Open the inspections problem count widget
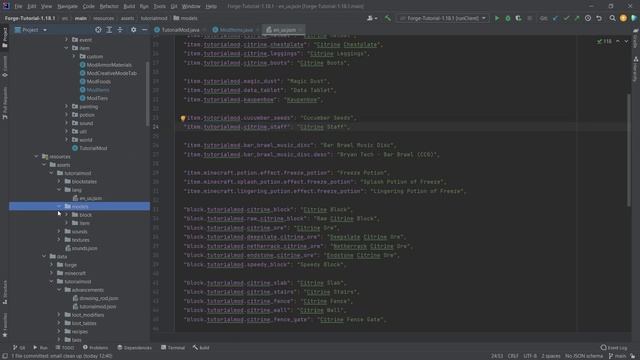This screenshot has height=360, width=640. click(x=604, y=41)
